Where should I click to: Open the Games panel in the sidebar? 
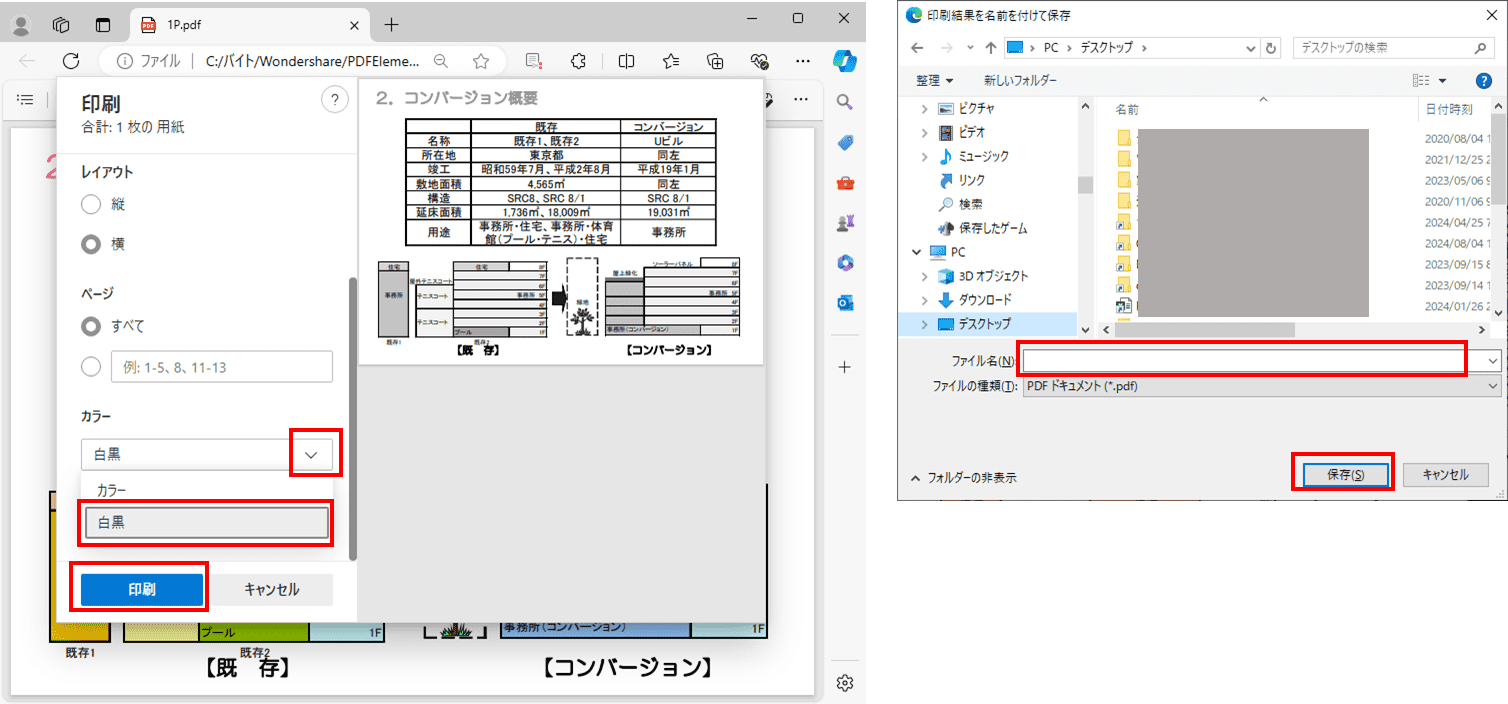click(x=845, y=222)
